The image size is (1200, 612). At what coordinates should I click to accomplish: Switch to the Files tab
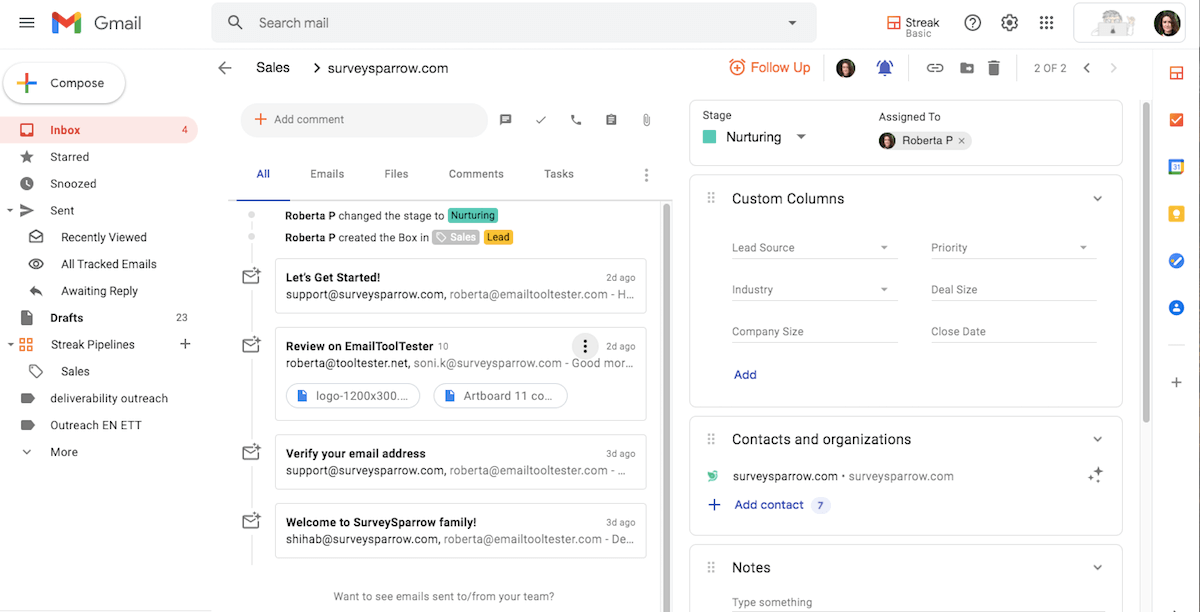396,174
